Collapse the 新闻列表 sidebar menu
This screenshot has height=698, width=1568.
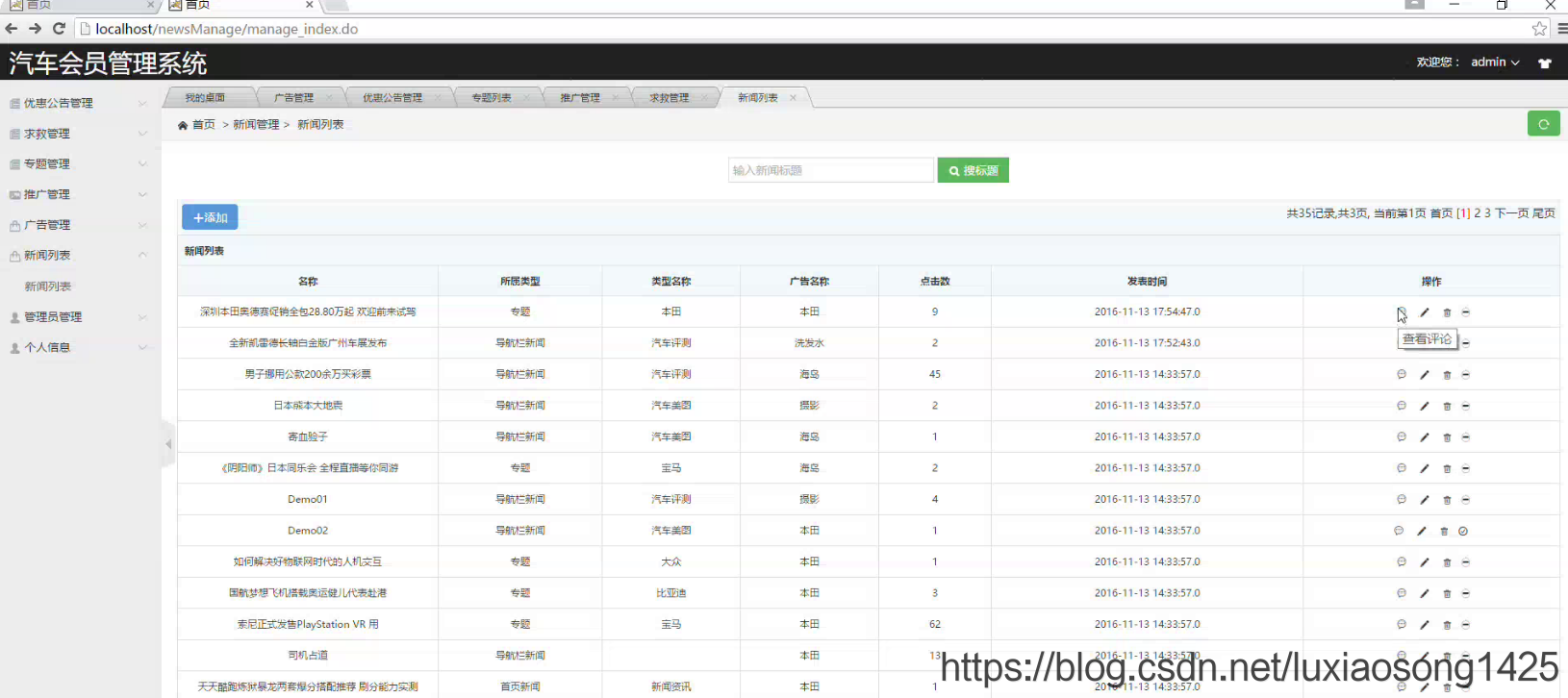click(x=79, y=256)
